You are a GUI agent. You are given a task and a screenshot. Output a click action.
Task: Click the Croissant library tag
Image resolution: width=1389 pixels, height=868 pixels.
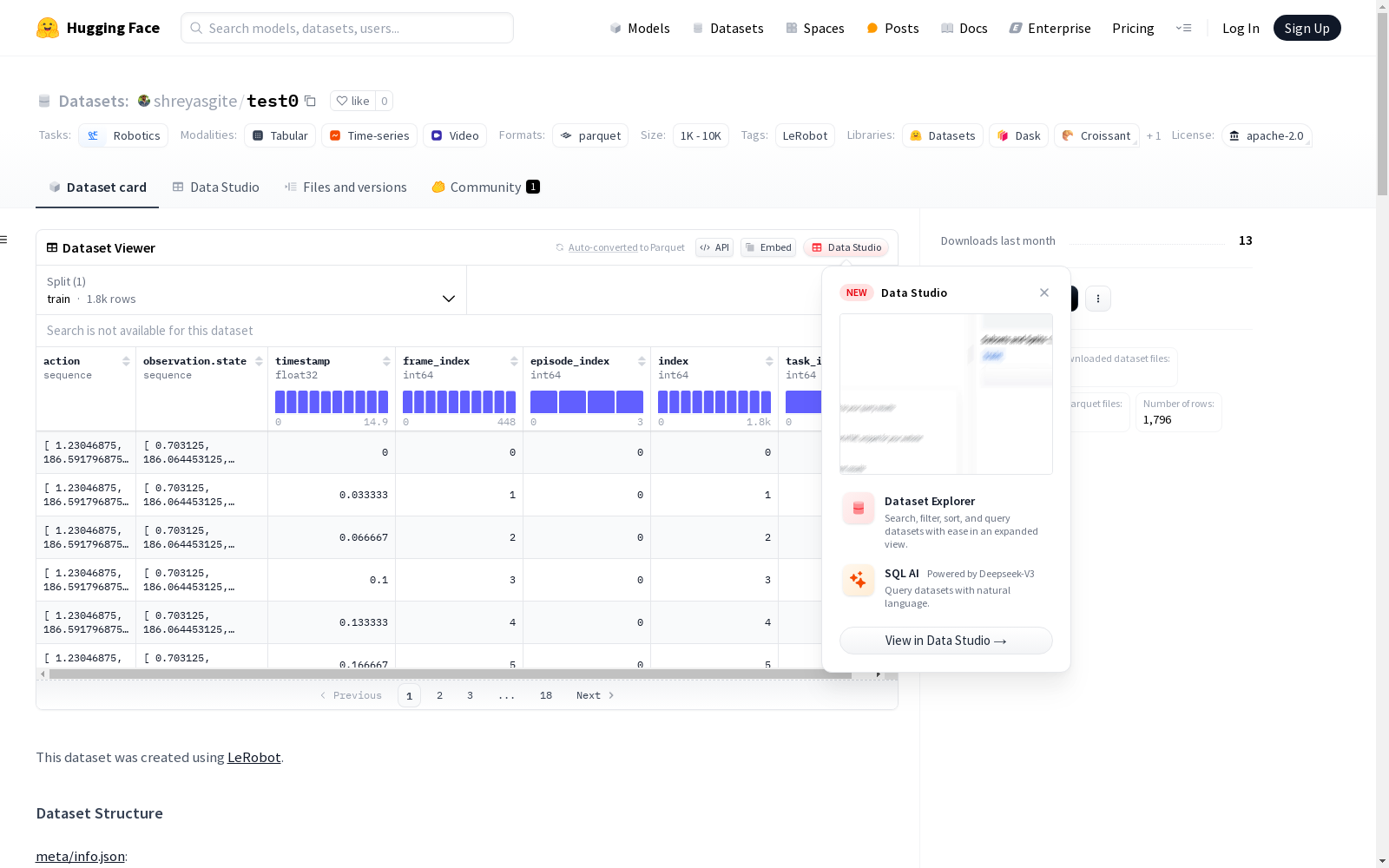click(1096, 135)
